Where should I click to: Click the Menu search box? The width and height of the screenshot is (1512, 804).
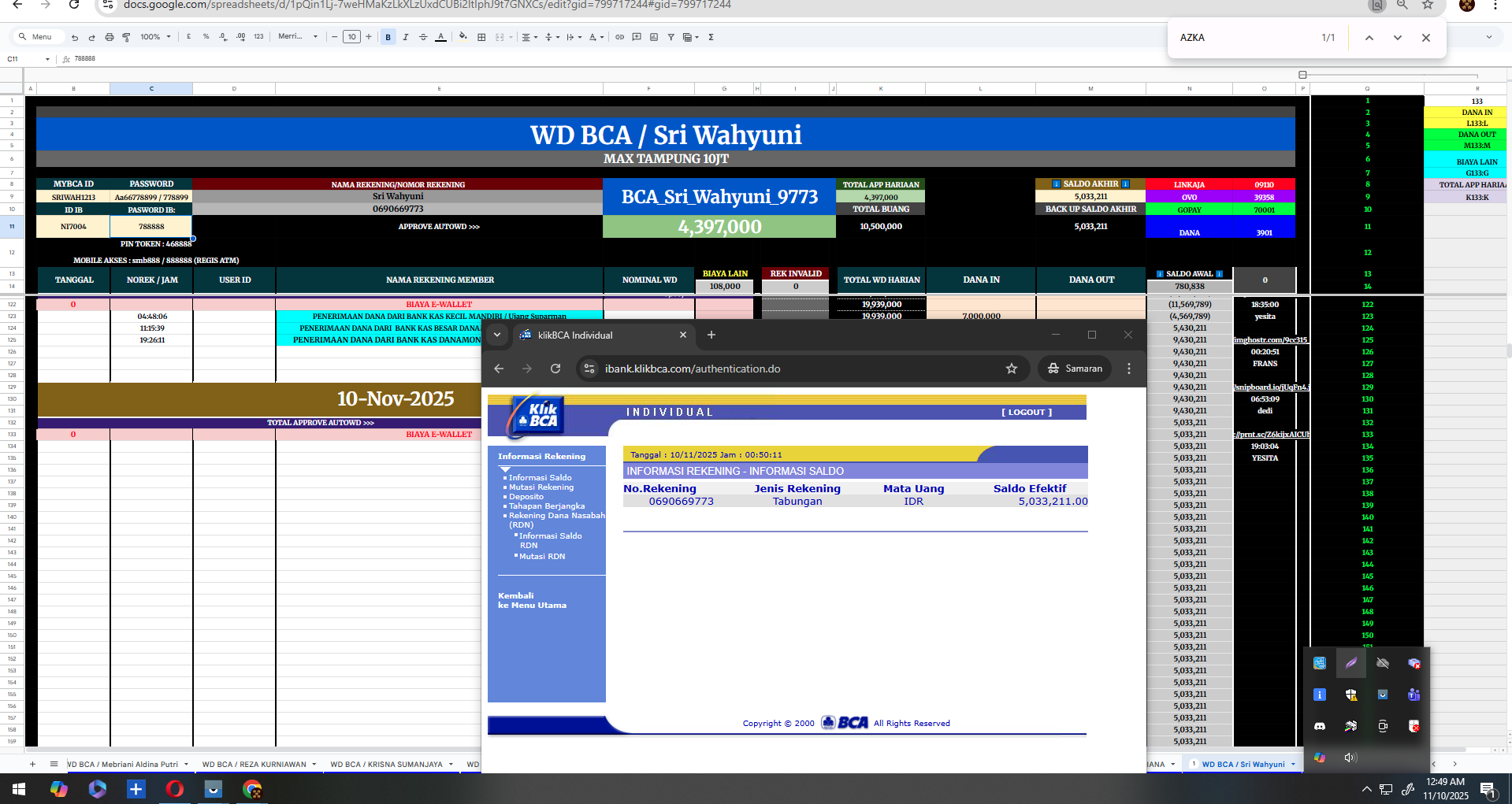coord(39,37)
